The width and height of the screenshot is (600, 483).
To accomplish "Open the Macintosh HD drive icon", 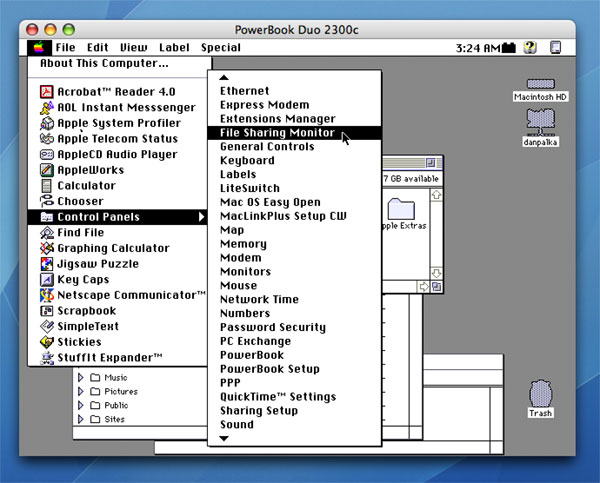I will (x=540, y=88).
